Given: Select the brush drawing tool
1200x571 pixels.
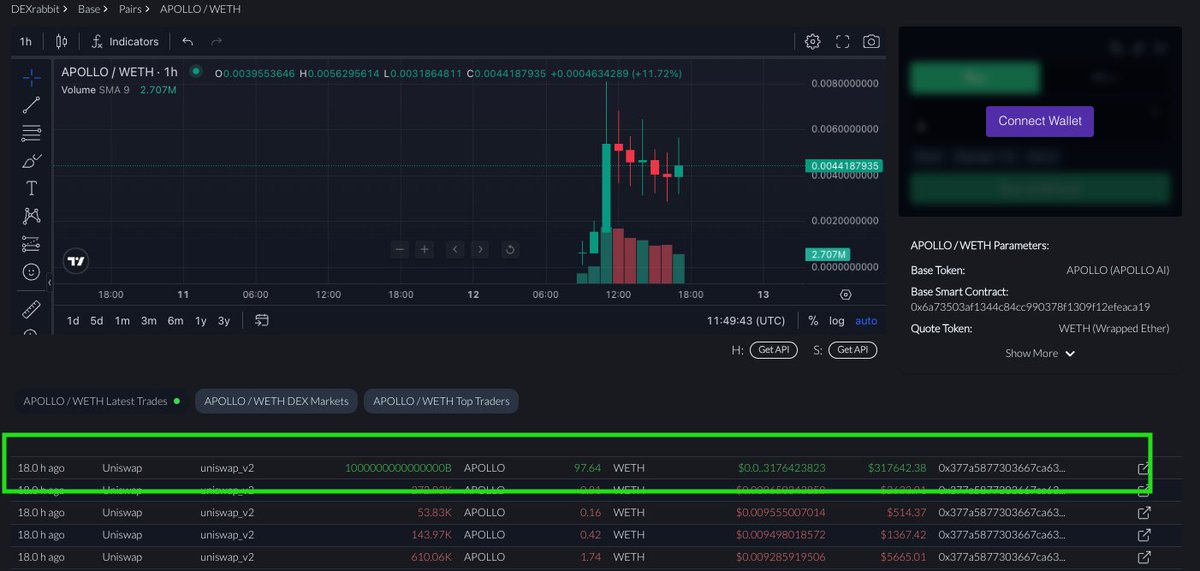Looking at the screenshot, I should click(31, 160).
